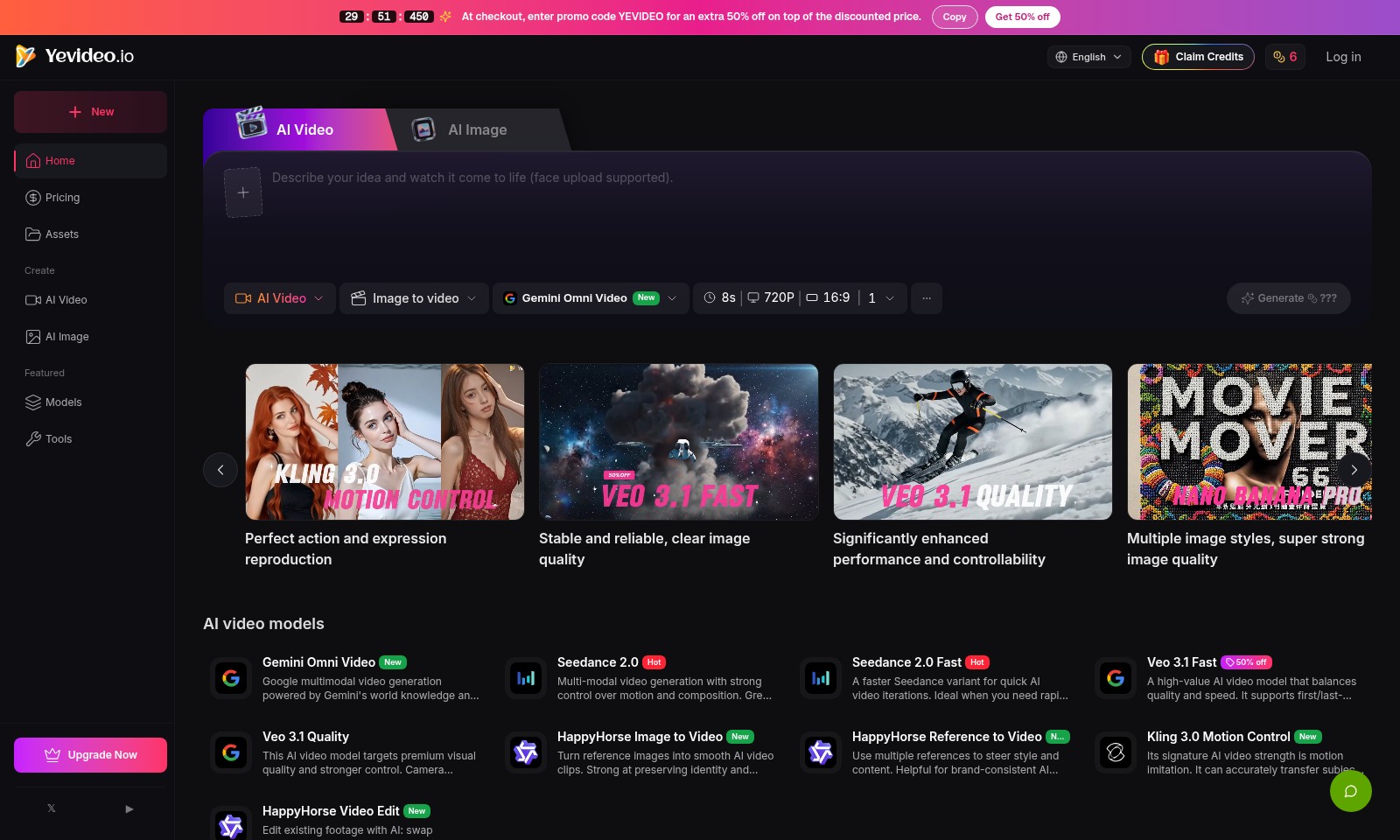Click the HappyHorse Video Edit title
The width and height of the screenshot is (1400, 840).
click(x=331, y=811)
